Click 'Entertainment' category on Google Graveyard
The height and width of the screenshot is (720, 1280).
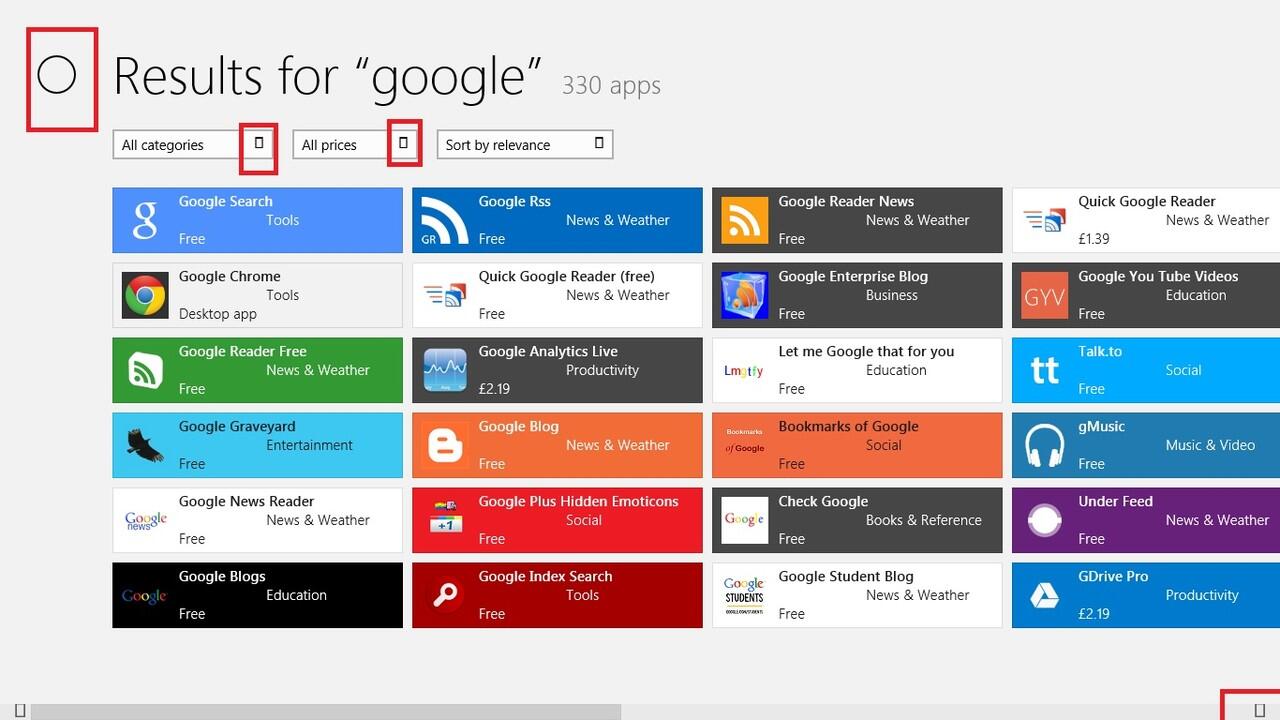(309, 445)
